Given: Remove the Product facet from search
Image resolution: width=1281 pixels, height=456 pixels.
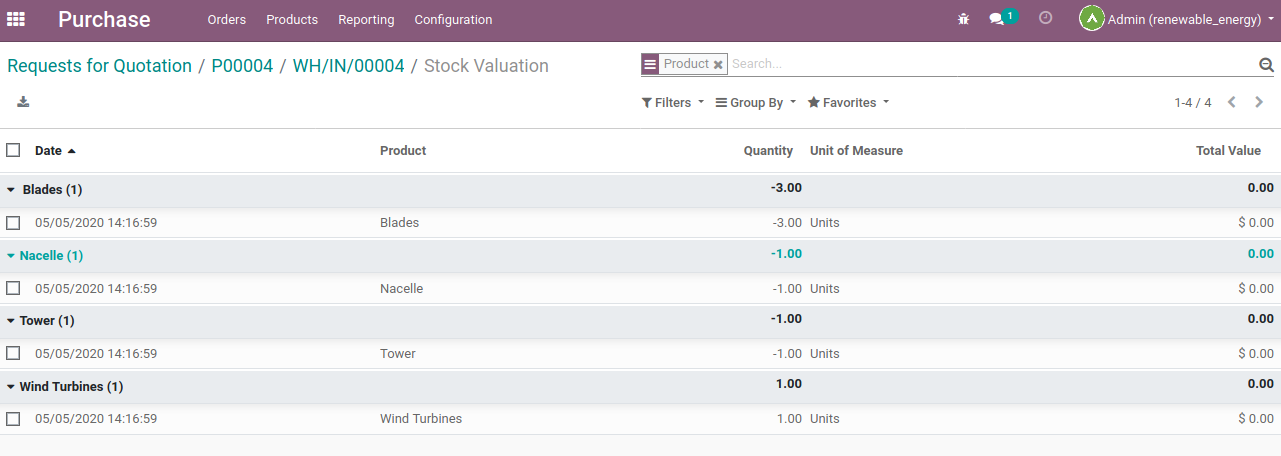Looking at the screenshot, I should pyautogui.click(x=718, y=64).
